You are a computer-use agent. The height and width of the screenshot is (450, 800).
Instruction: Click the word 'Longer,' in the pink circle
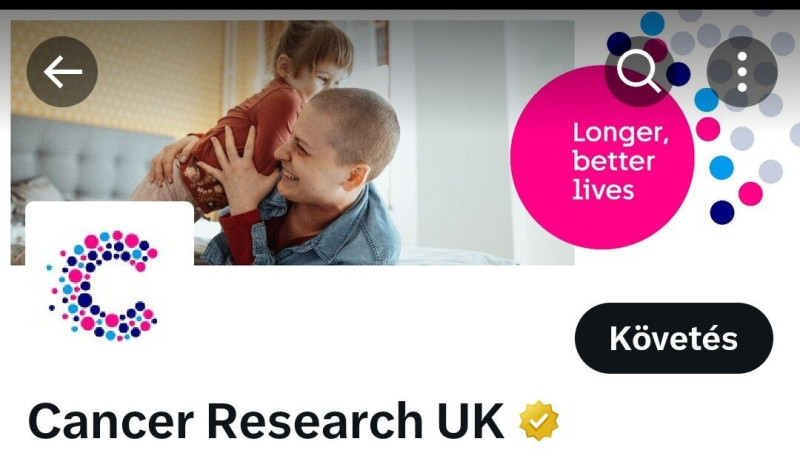click(620, 133)
